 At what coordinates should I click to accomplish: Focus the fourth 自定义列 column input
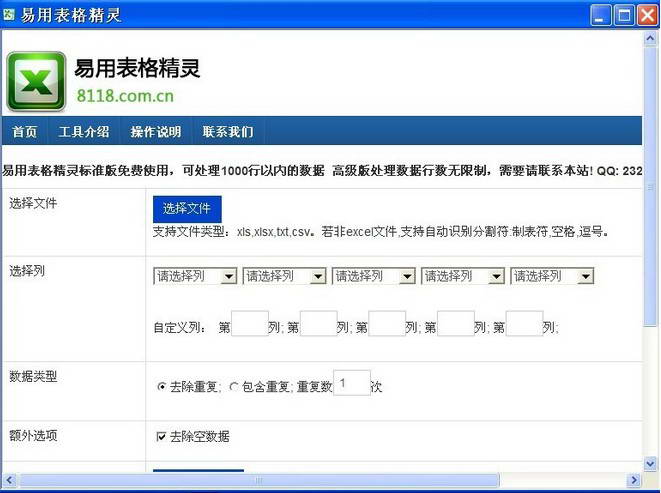coord(456,323)
